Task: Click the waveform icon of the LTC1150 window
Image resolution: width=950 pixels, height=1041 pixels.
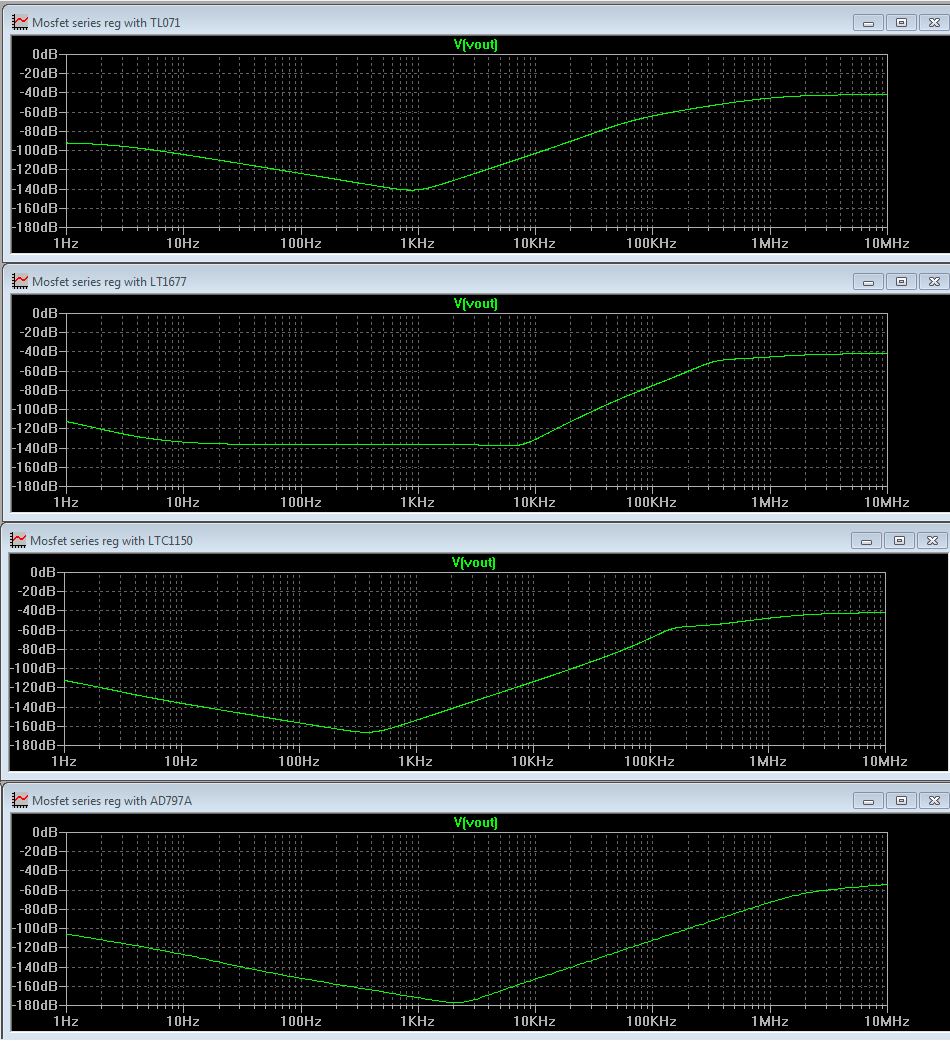Action: (x=19, y=540)
